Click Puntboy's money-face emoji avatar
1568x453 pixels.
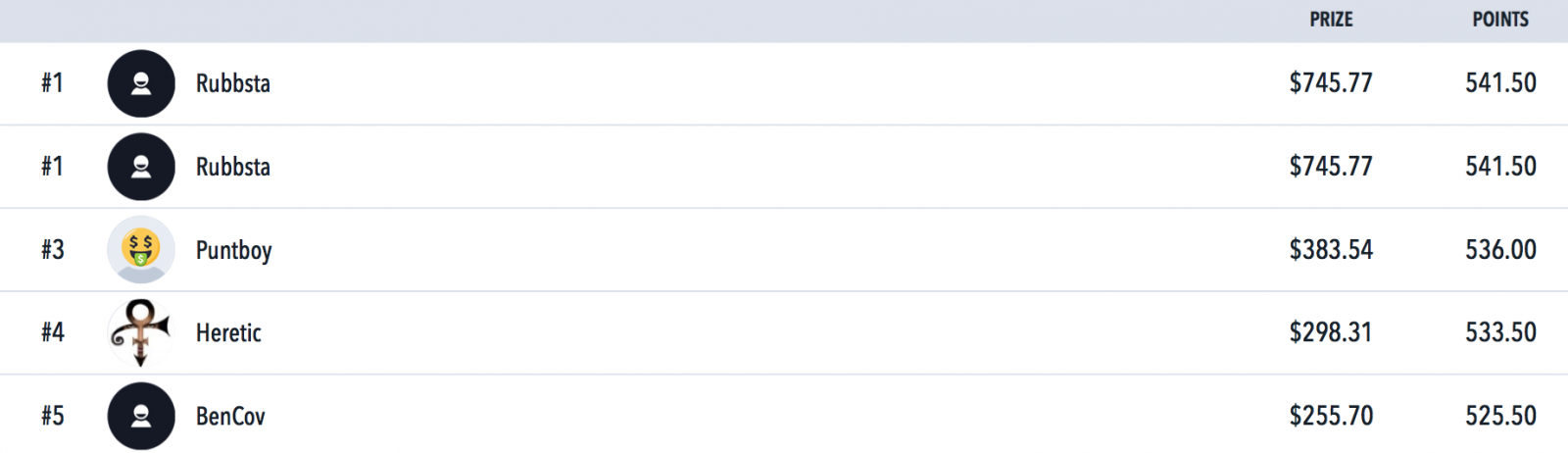point(141,250)
